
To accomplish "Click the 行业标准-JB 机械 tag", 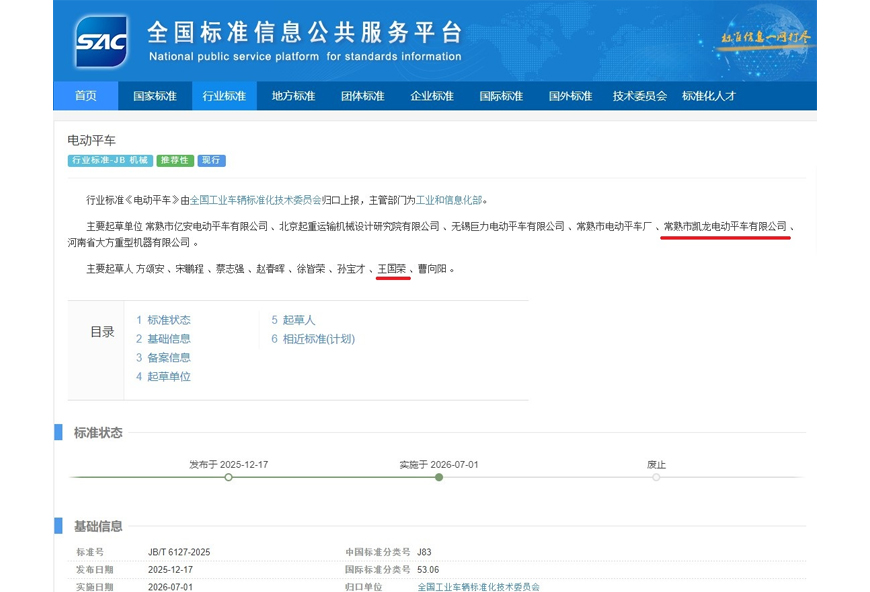I will 110,160.
